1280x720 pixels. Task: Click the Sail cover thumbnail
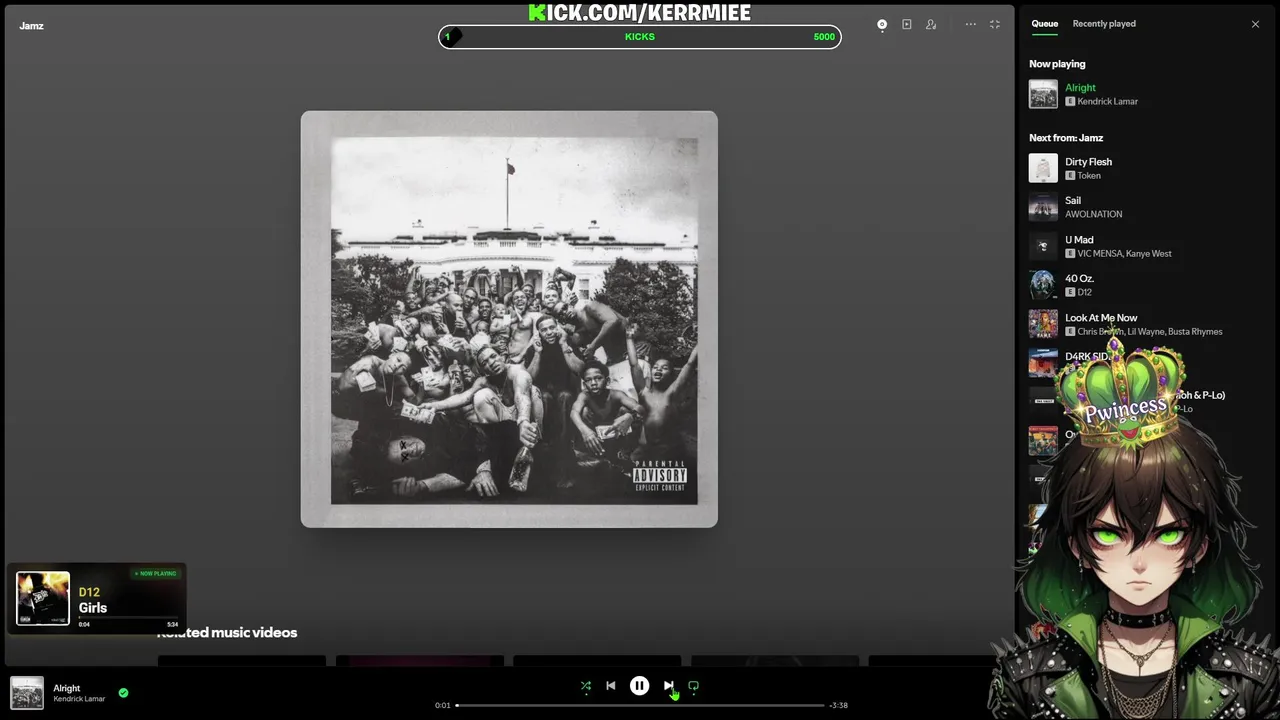1043,207
